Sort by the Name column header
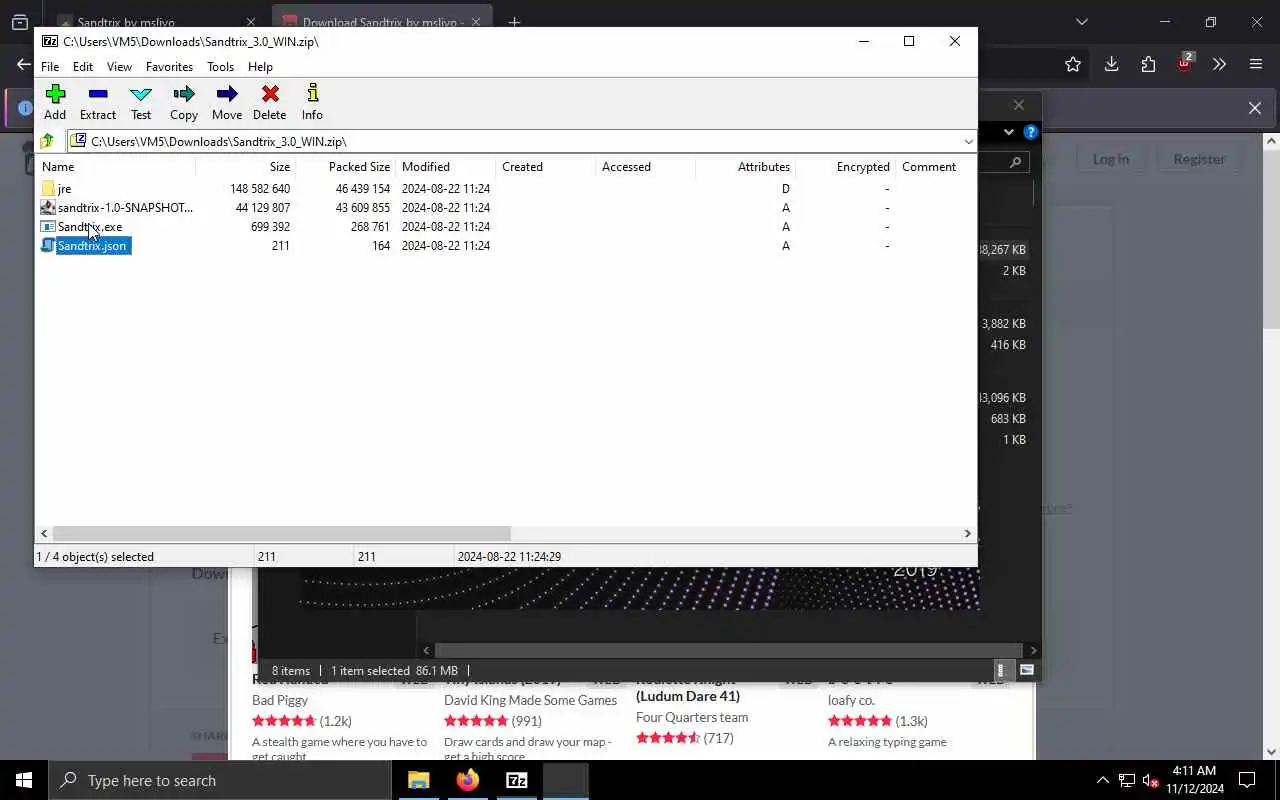 point(116,167)
